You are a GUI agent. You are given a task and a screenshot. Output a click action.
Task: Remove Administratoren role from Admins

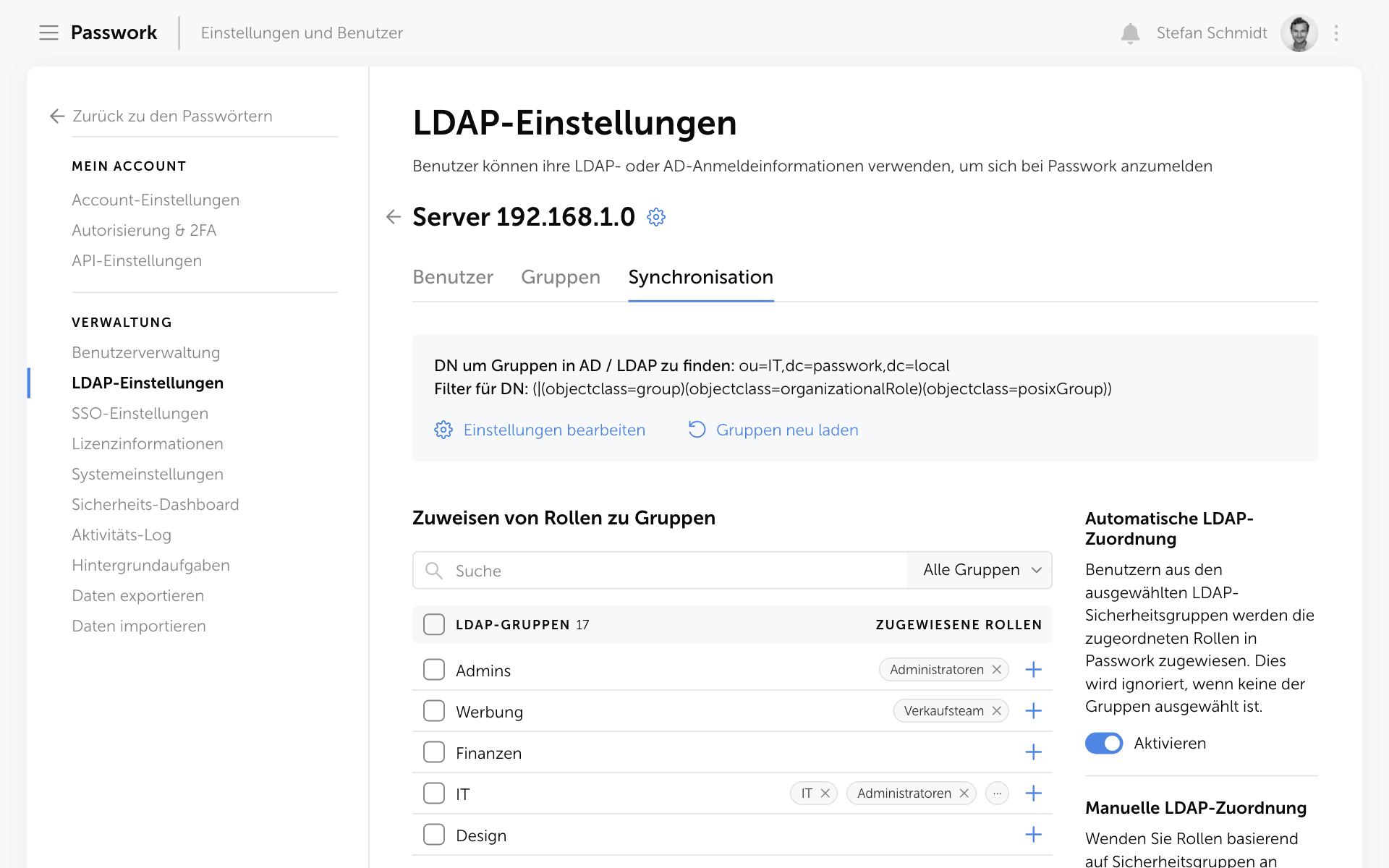(x=996, y=670)
